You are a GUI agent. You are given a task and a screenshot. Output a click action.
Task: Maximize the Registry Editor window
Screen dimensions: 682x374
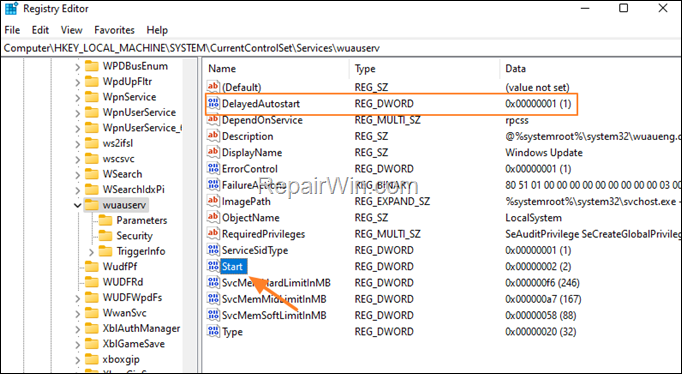[x=623, y=8]
